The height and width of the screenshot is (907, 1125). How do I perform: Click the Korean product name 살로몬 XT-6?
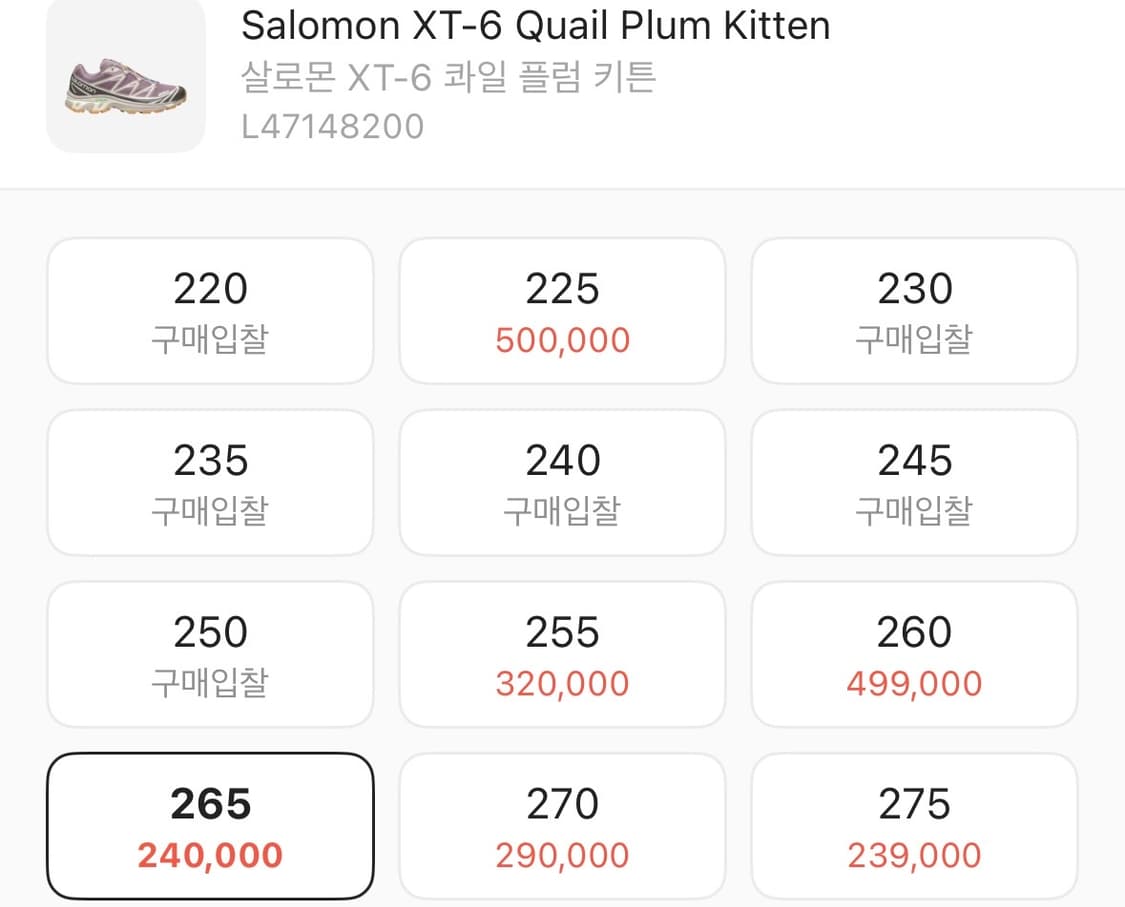(x=448, y=77)
